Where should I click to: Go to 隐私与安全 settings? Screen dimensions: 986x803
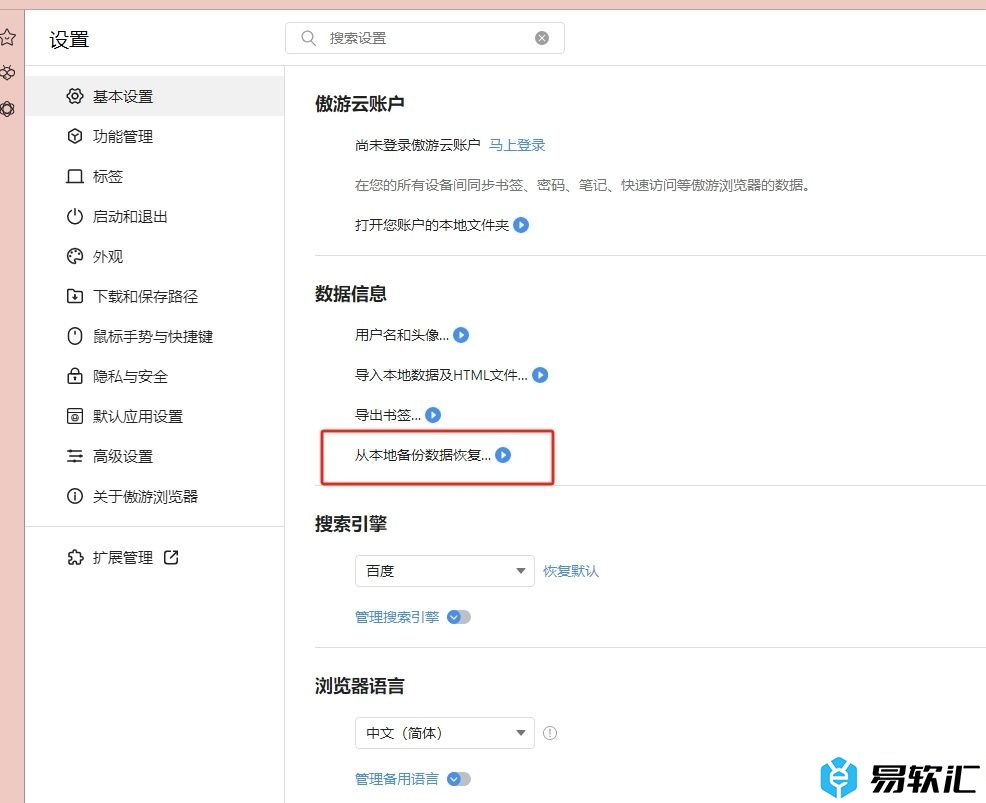click(x=155, y=376)
